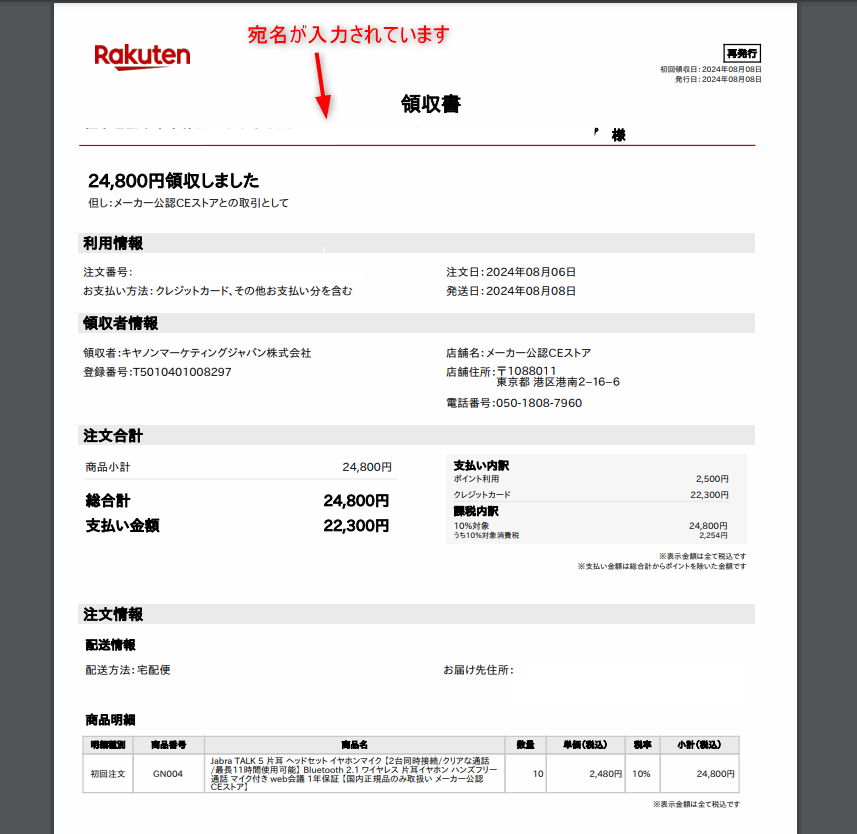857x834 pixels.
Task: Click the 税率 column header
Action: coord(641,745)
